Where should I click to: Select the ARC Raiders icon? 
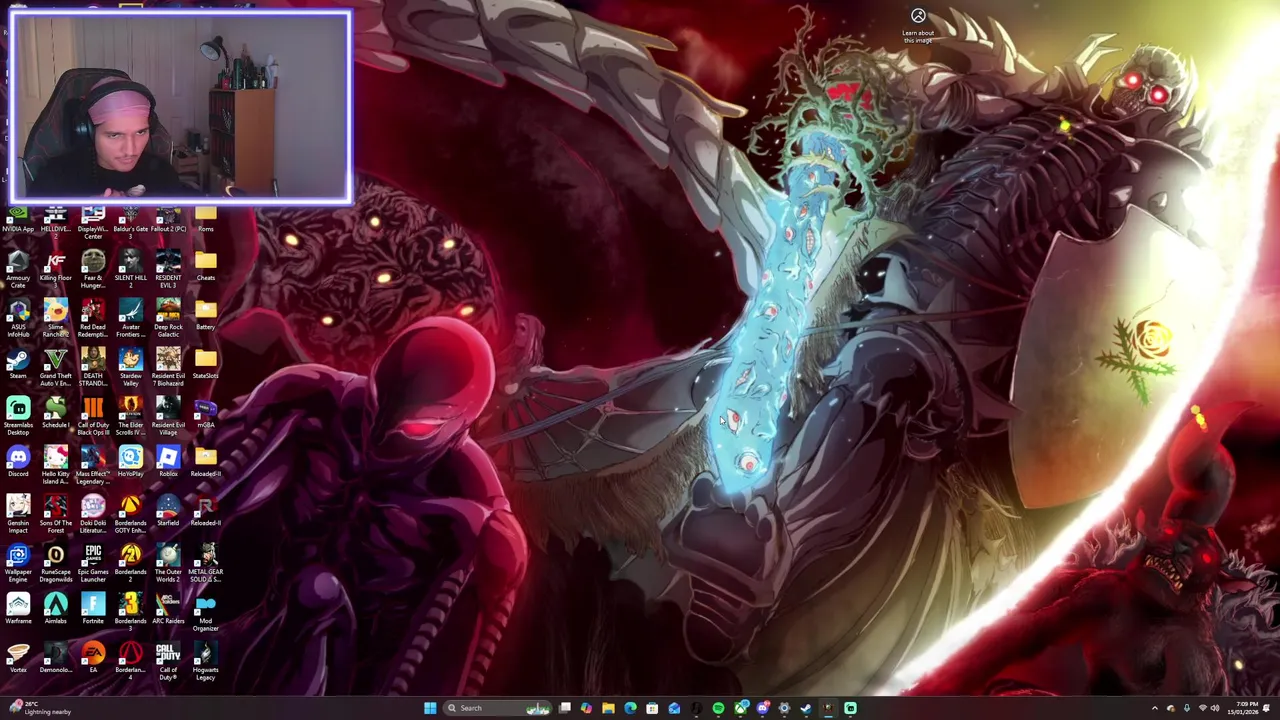click(x=168, y=609)
